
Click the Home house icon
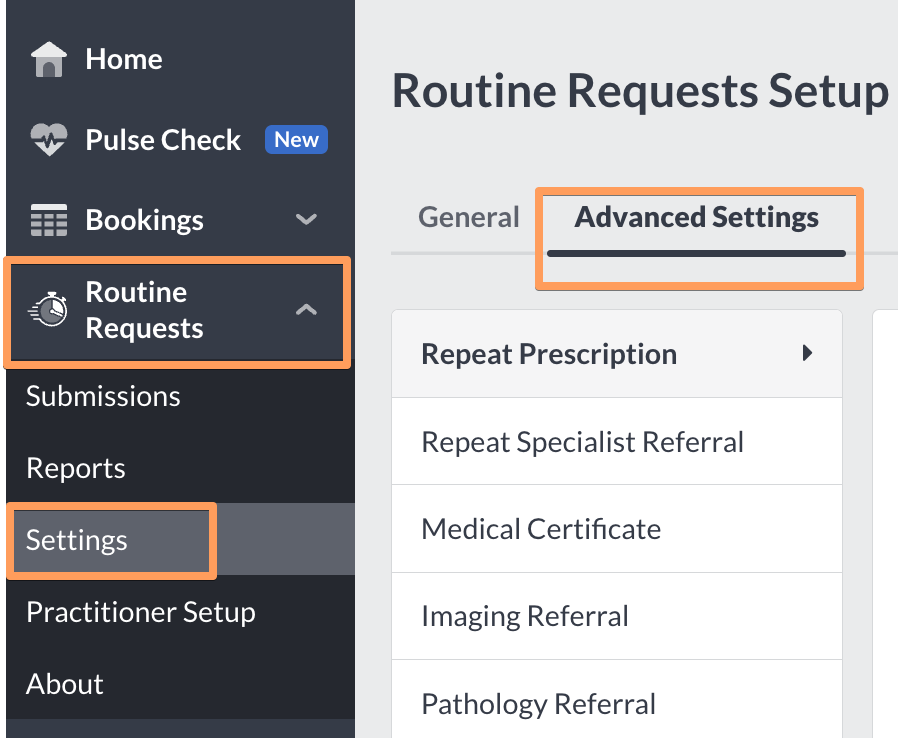pyautogui.click(x=48, y=58)
